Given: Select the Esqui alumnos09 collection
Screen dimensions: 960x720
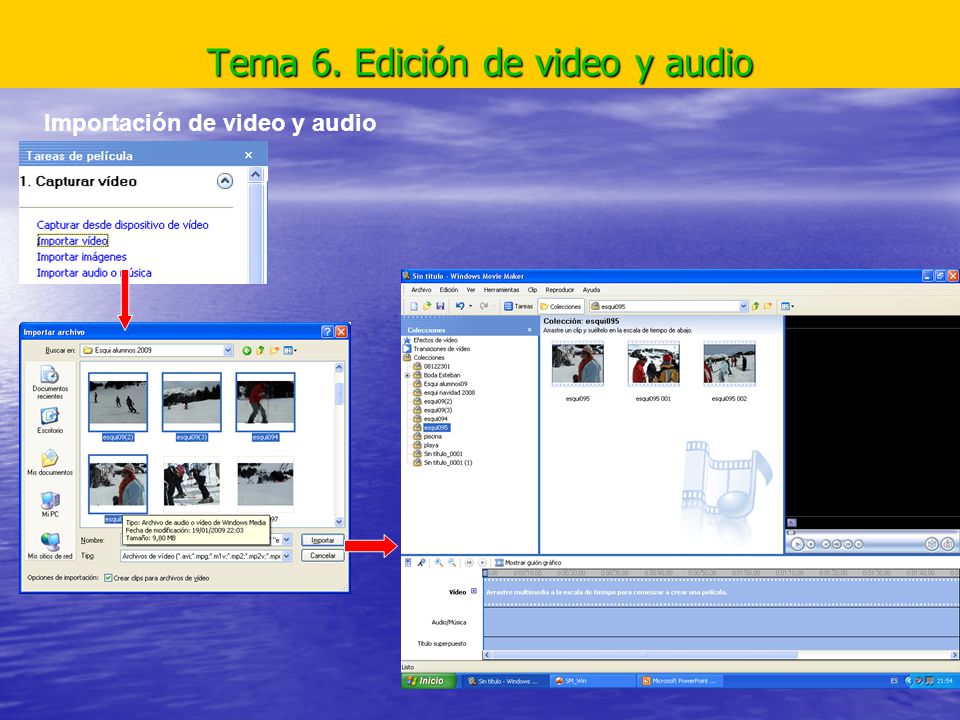Looking at the screenshot, I should (440, 384).
